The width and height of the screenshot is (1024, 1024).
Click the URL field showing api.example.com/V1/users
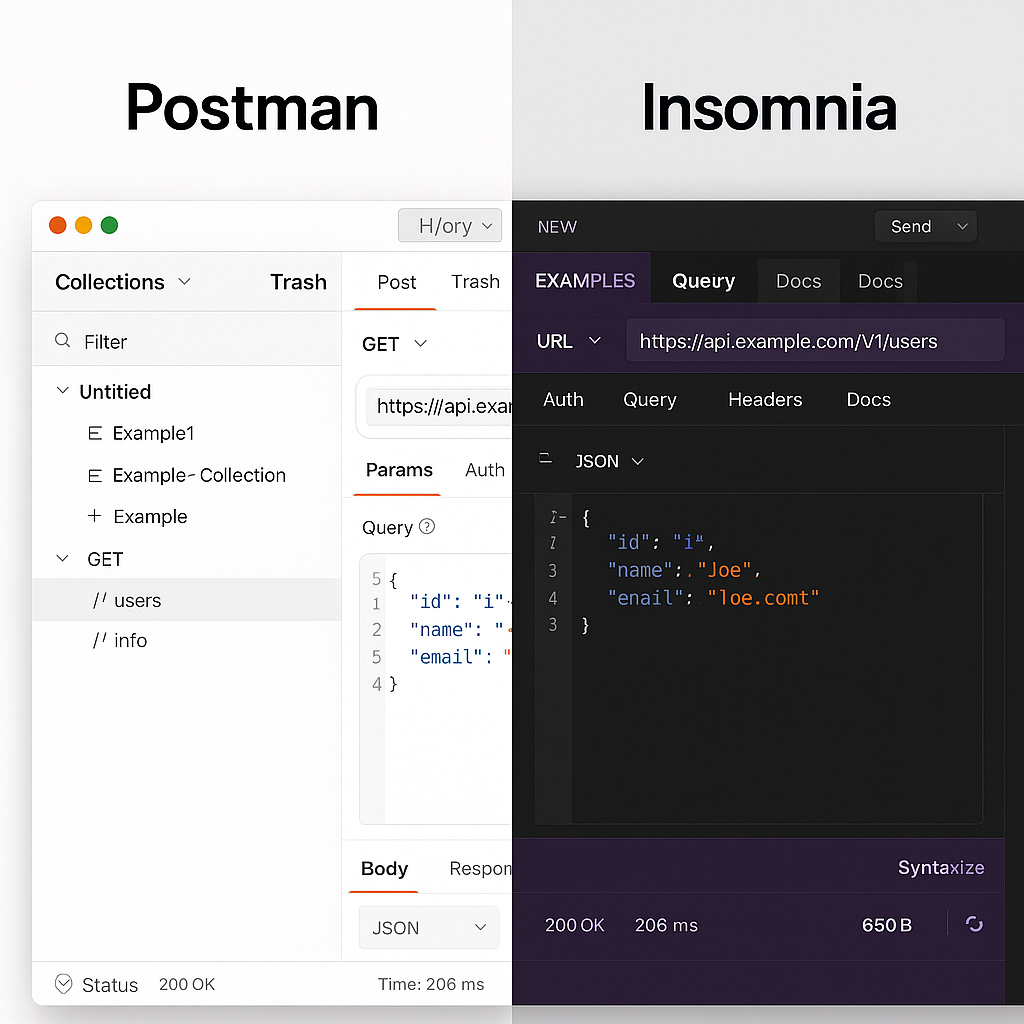pyautogui.click(x=814, y=341)
